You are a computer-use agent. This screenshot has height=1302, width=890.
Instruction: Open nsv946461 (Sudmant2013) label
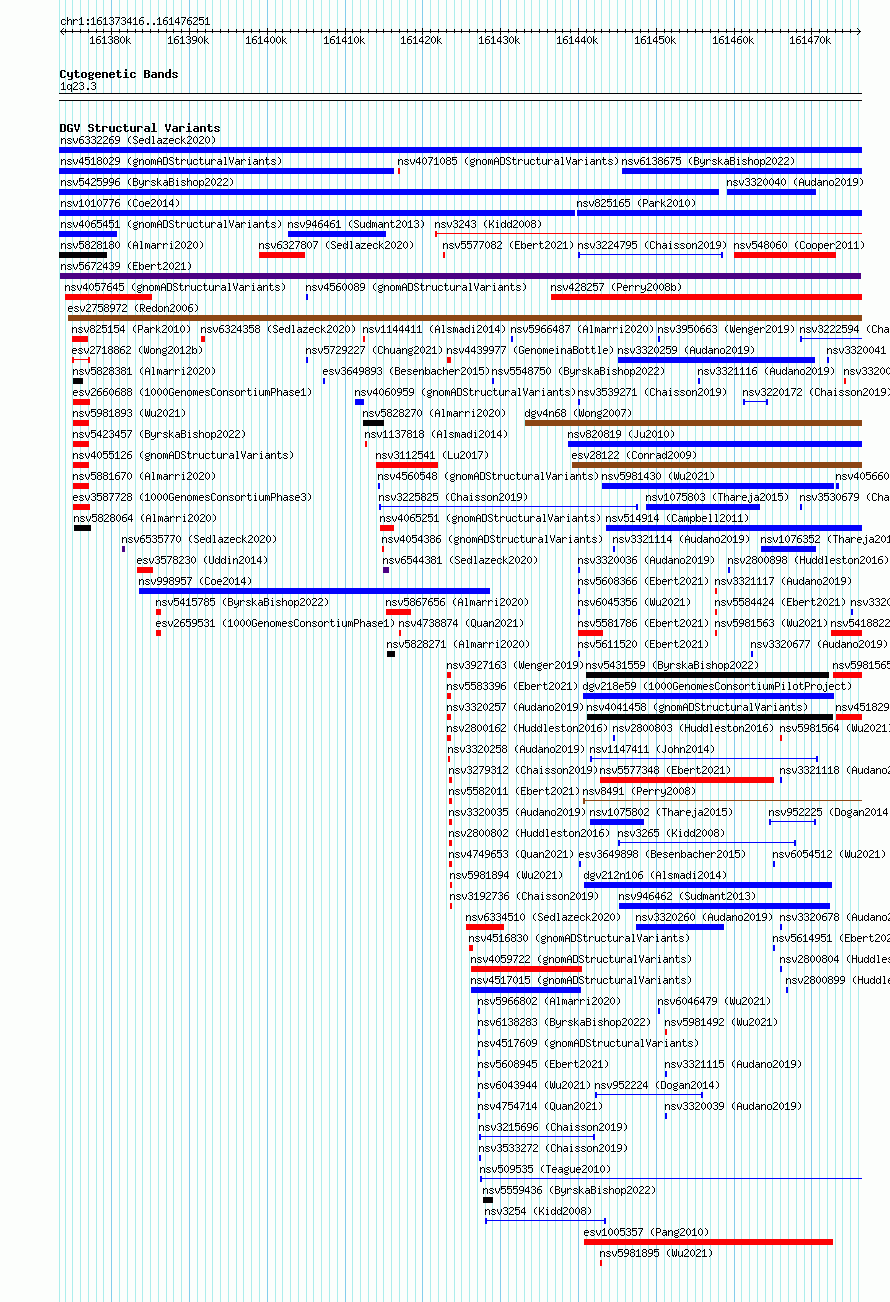356,224
